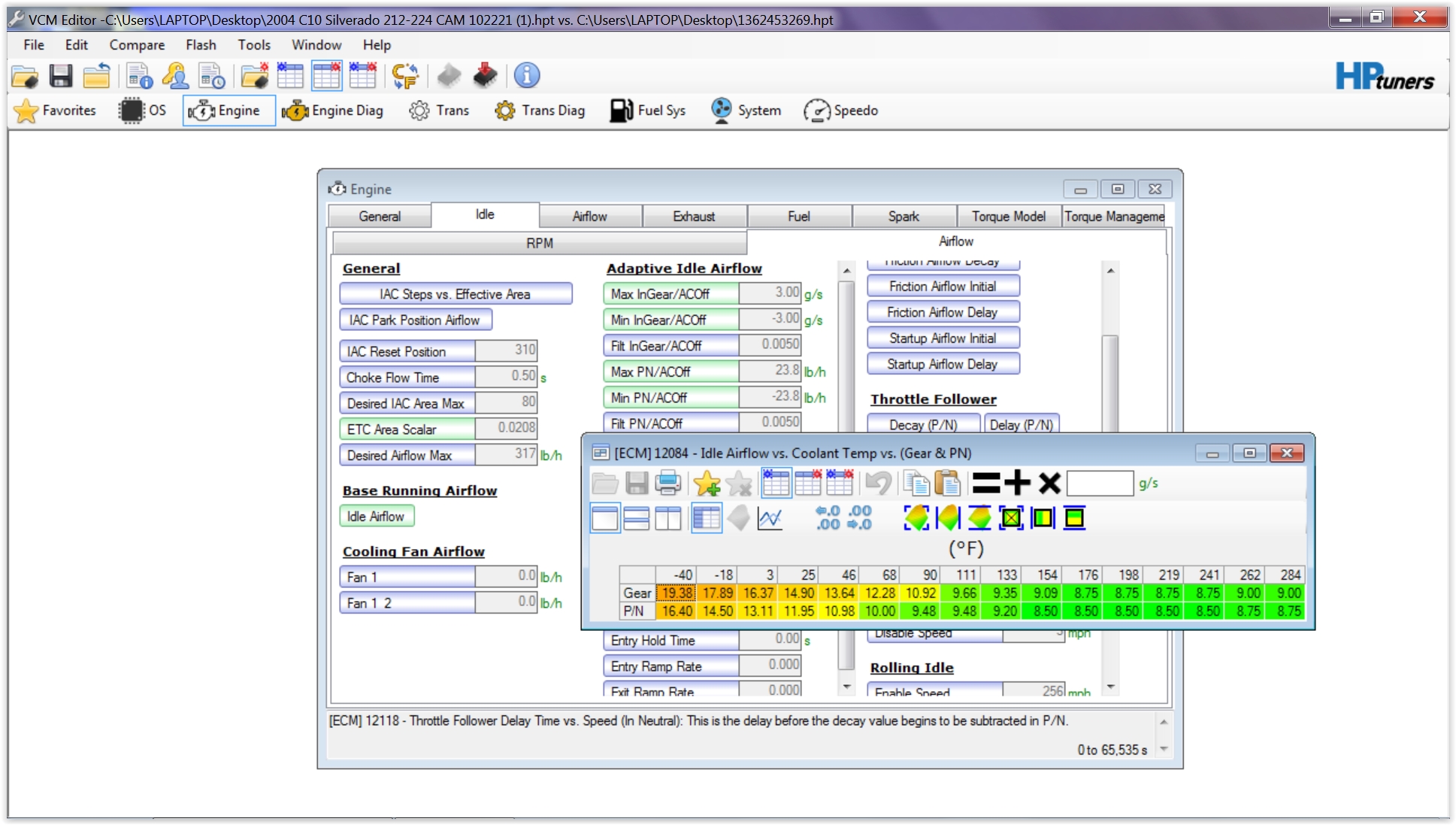Select the Gear cell showing 19.38
Viewport: 1456px width, 825px height.
677,593
